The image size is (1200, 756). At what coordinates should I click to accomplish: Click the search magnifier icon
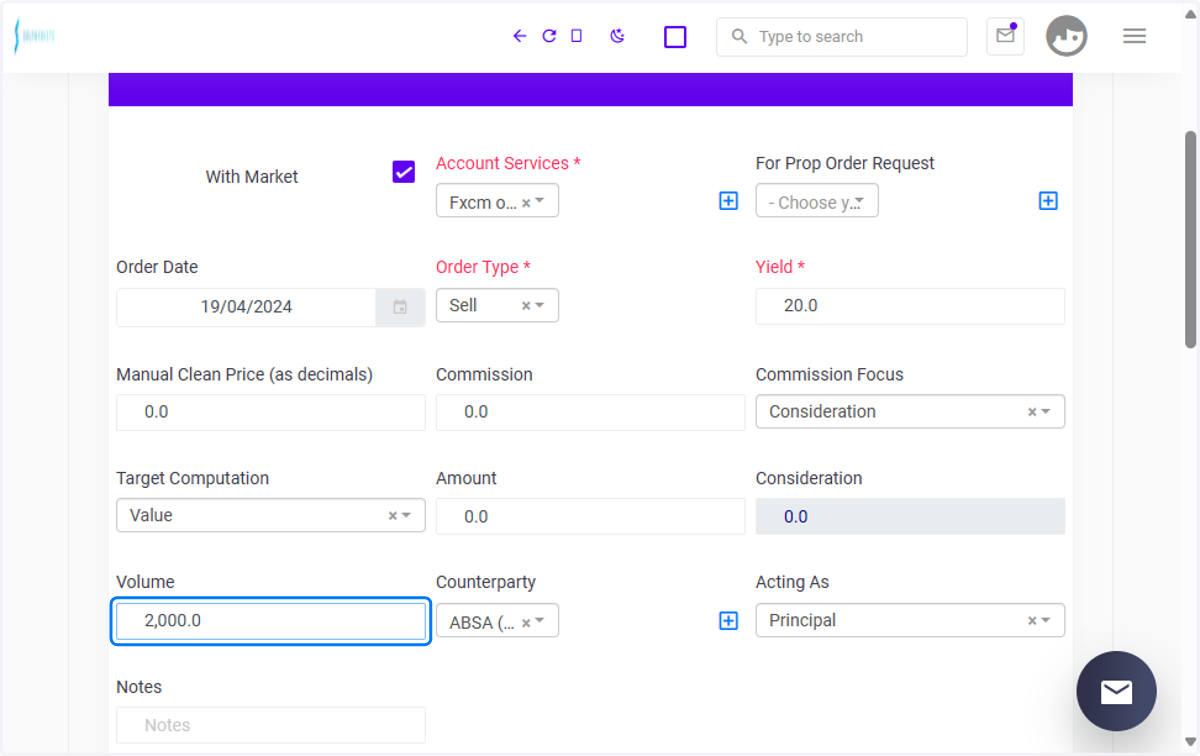pyautogui.click(x=739, y=36)
